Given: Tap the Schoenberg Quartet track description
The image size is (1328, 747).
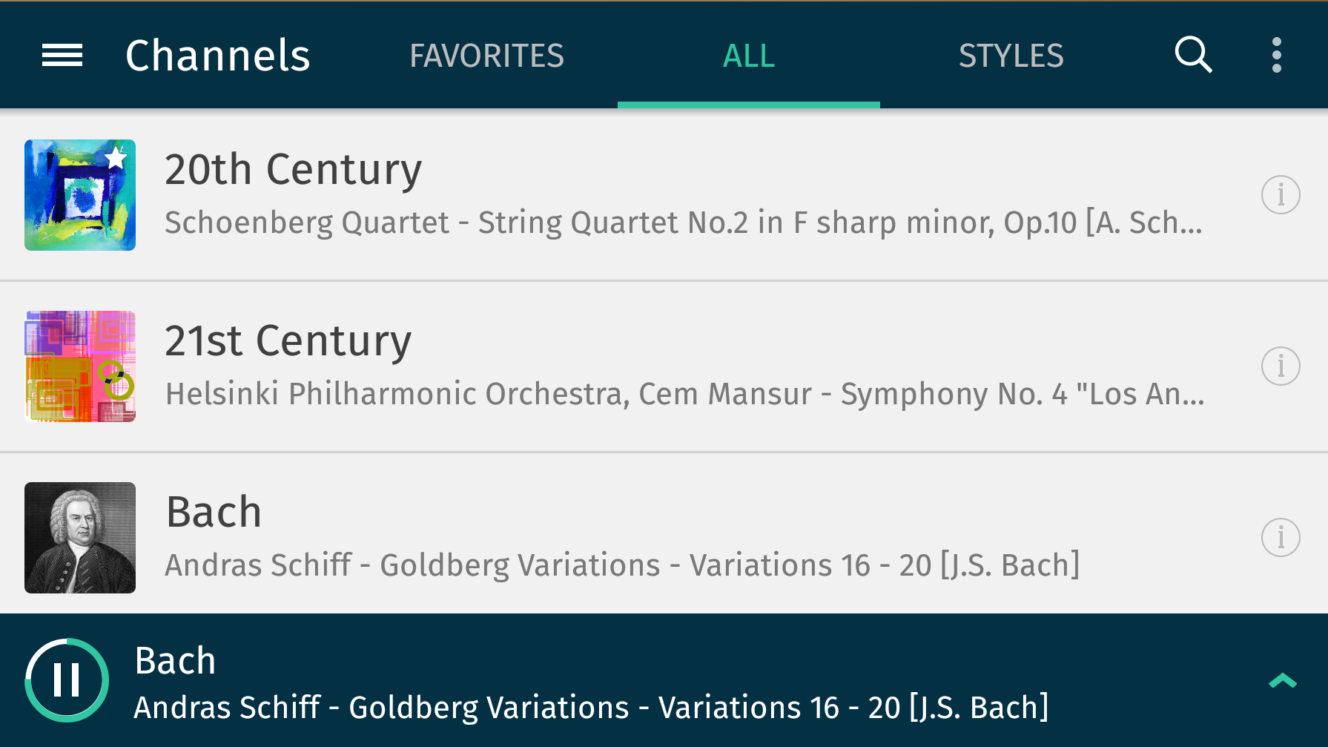Looking at the screenshot, I should pyautogui.click(x=684, y=223).
